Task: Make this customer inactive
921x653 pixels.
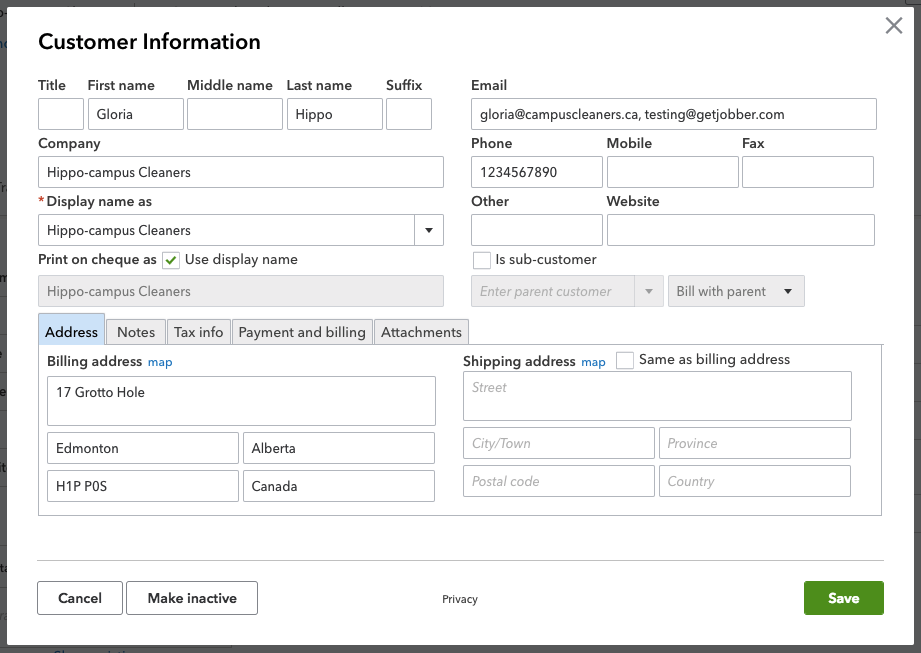Action: 191,598
